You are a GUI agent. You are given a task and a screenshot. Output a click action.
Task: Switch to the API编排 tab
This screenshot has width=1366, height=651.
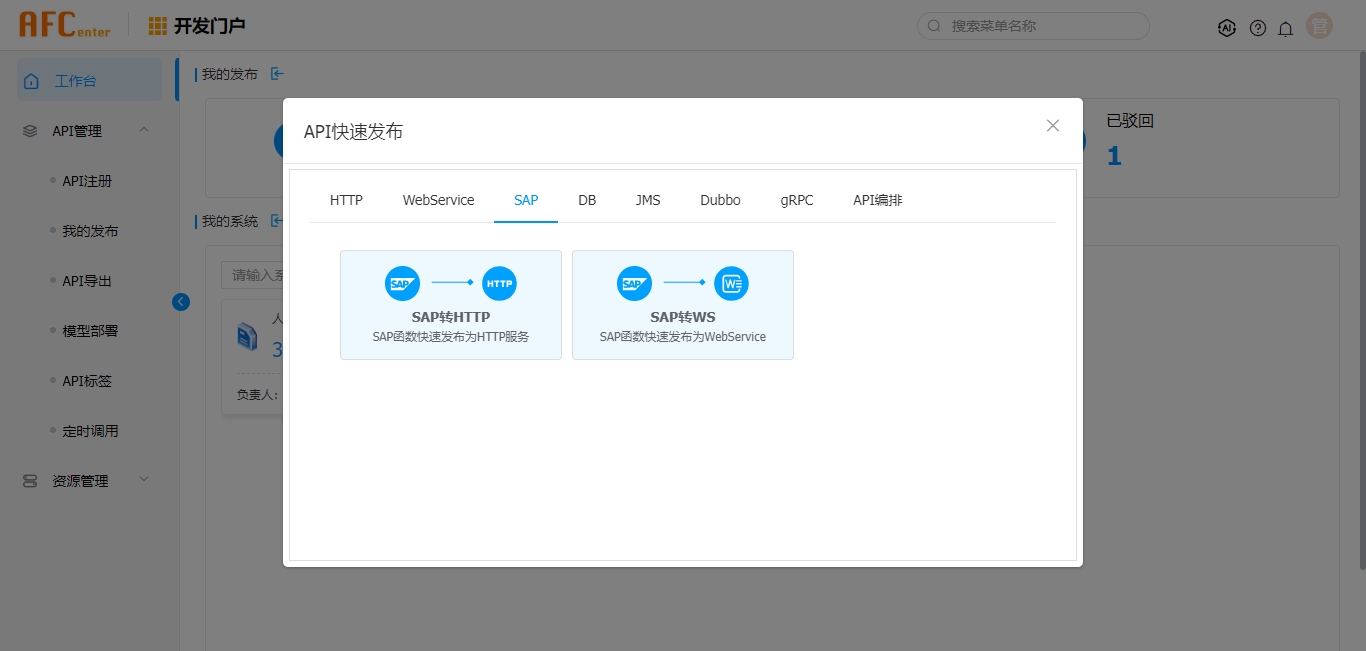[x=877, y=200]
